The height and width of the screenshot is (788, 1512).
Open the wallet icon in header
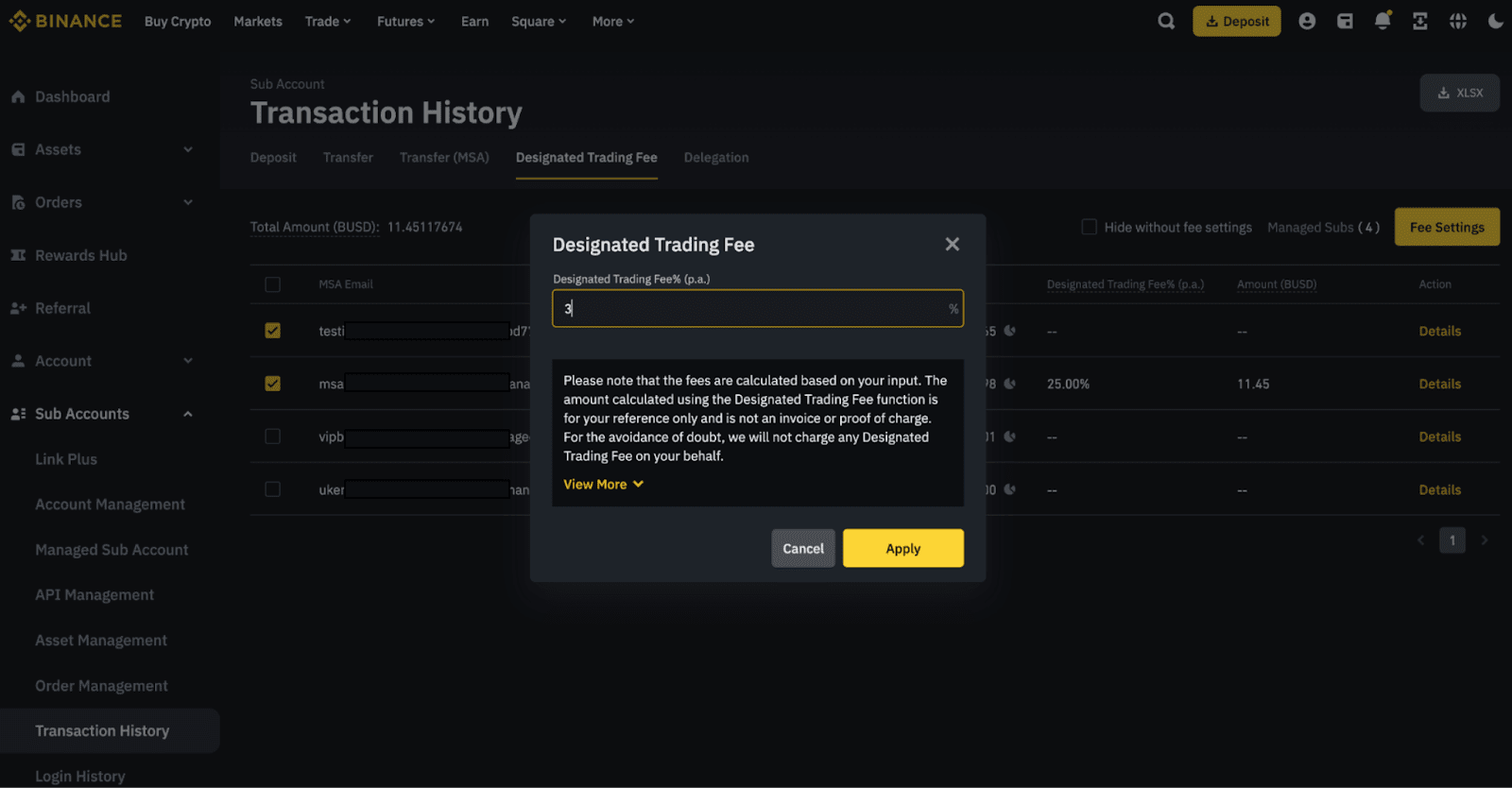tap(1345, 21)
